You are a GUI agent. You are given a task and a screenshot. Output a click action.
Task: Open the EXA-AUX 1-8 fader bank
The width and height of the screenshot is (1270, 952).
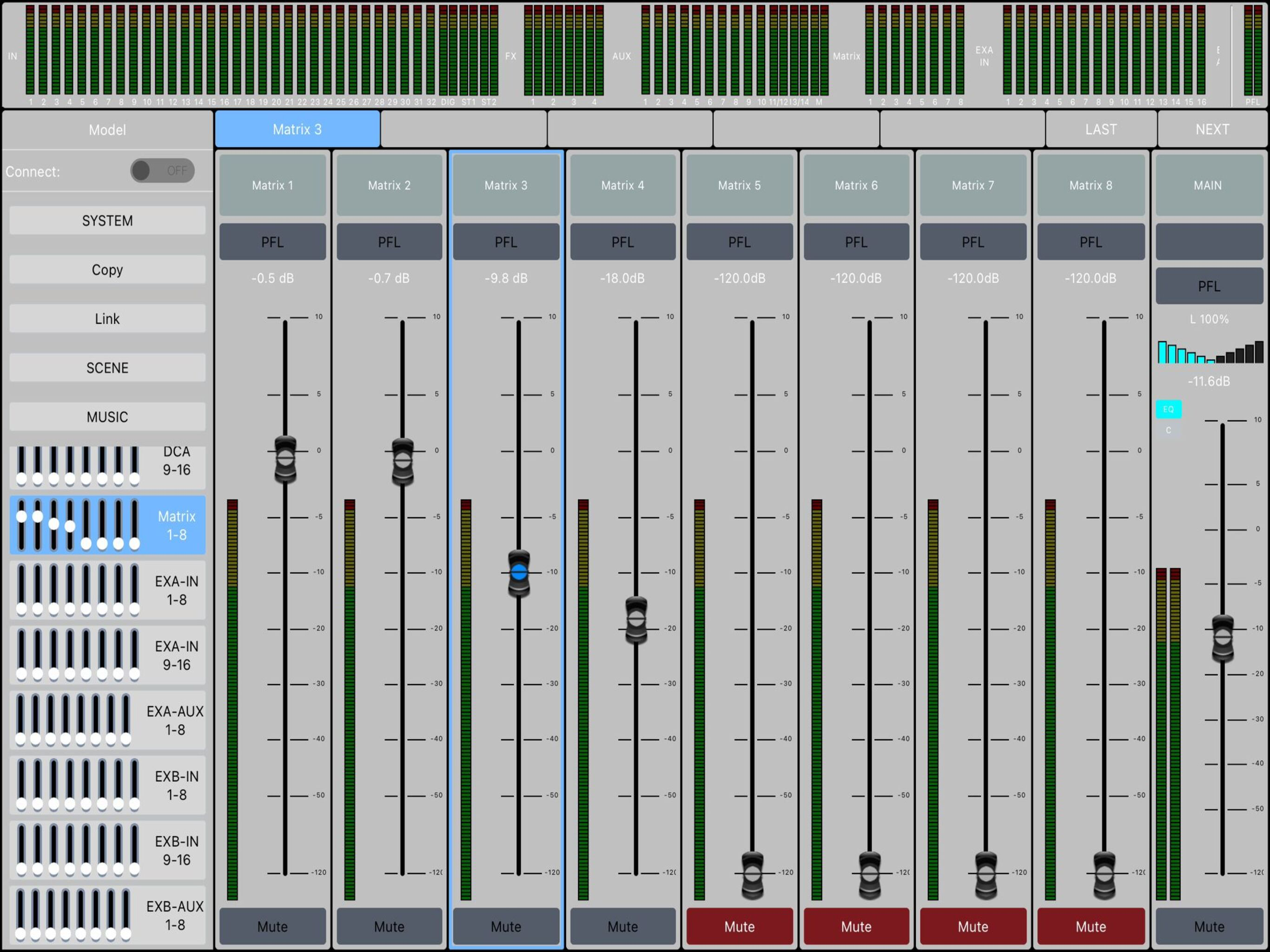[x=107, y=720]
